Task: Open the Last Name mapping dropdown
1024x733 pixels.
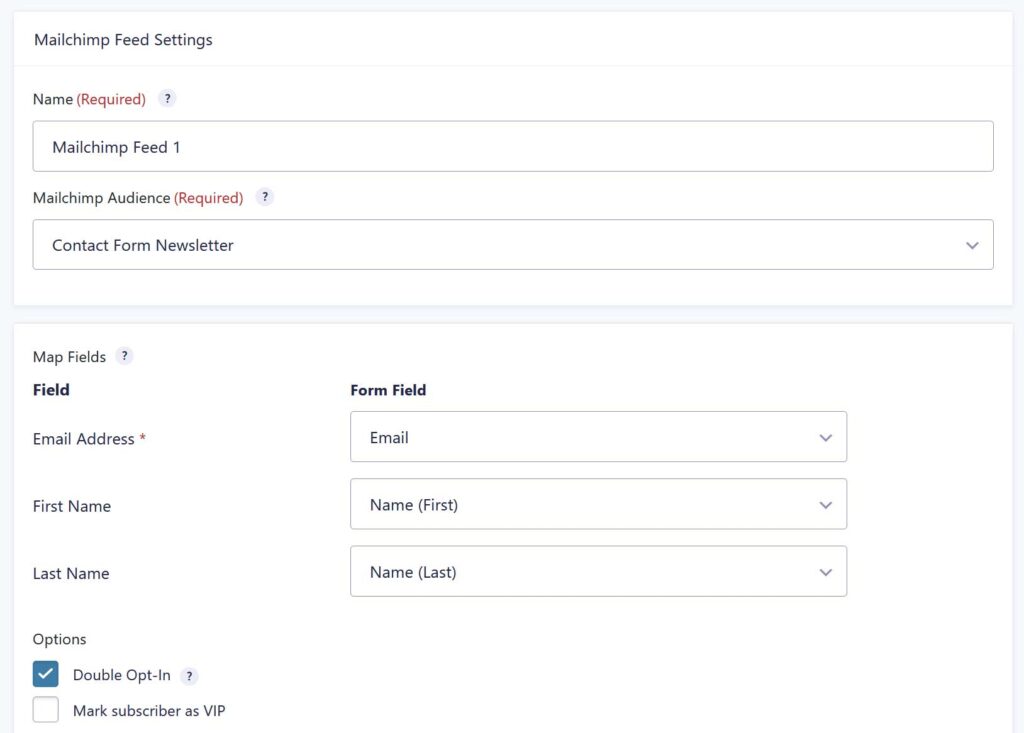Action: [598, 571]
